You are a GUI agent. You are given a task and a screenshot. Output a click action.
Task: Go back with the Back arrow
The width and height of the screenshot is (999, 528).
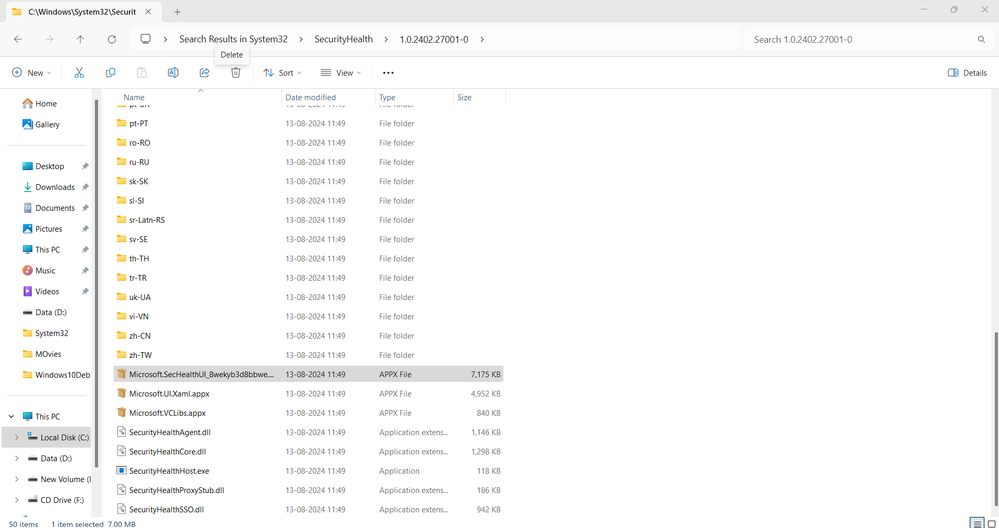point(18,39)
